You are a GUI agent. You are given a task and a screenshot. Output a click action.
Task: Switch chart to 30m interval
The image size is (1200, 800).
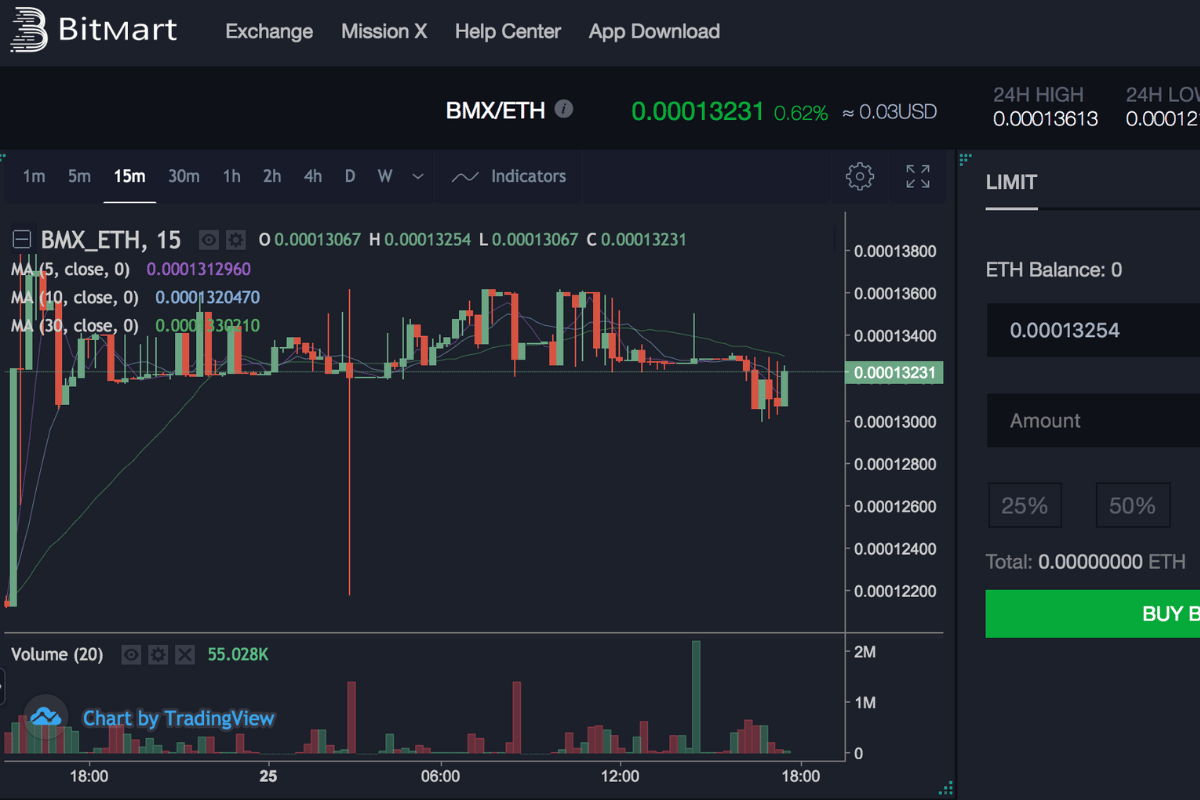point(184,176)
